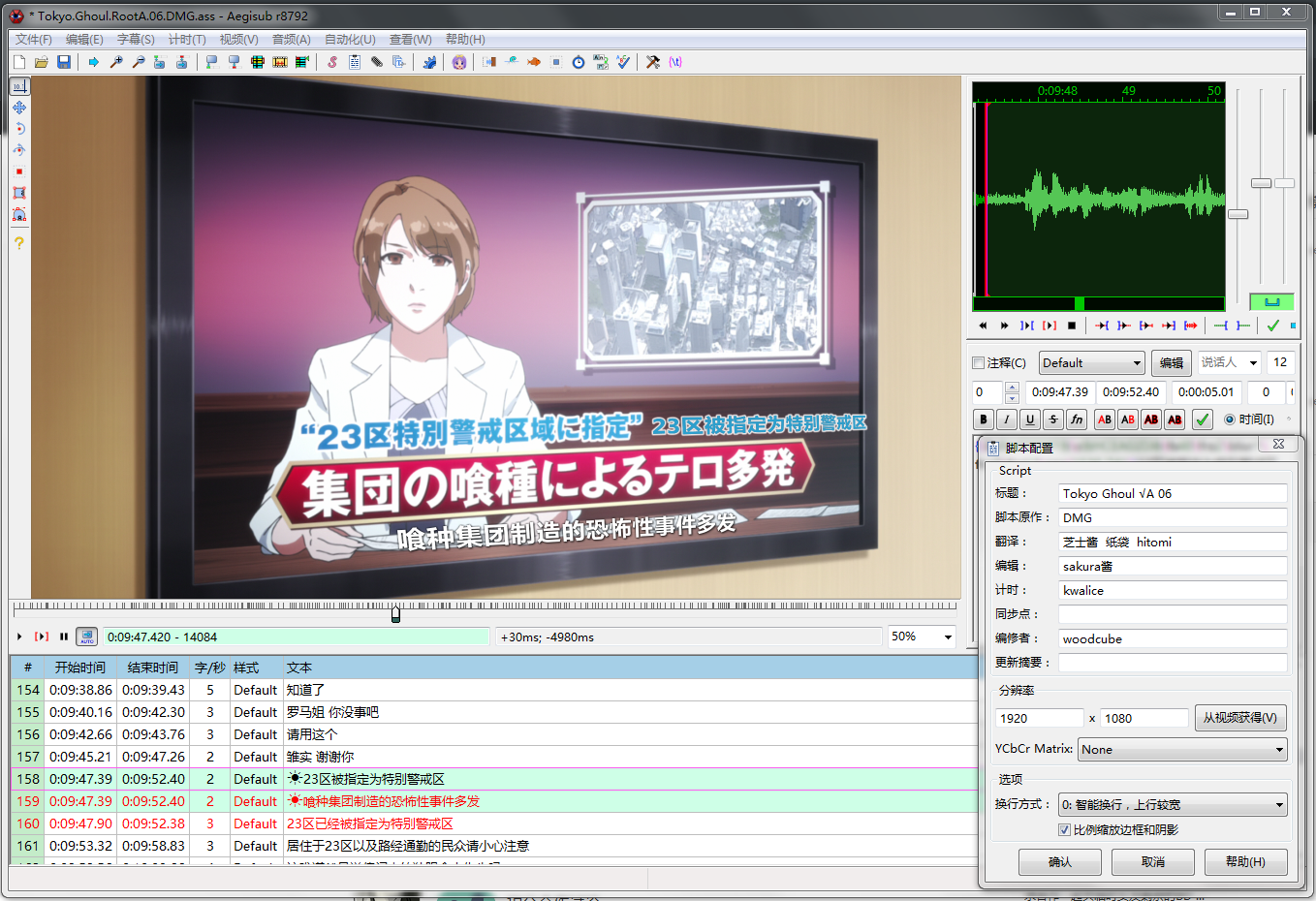Viewport: 1316px width, 901px height.
Task: Increase the layer number with up stepper
Action: tap(1012, 388)
